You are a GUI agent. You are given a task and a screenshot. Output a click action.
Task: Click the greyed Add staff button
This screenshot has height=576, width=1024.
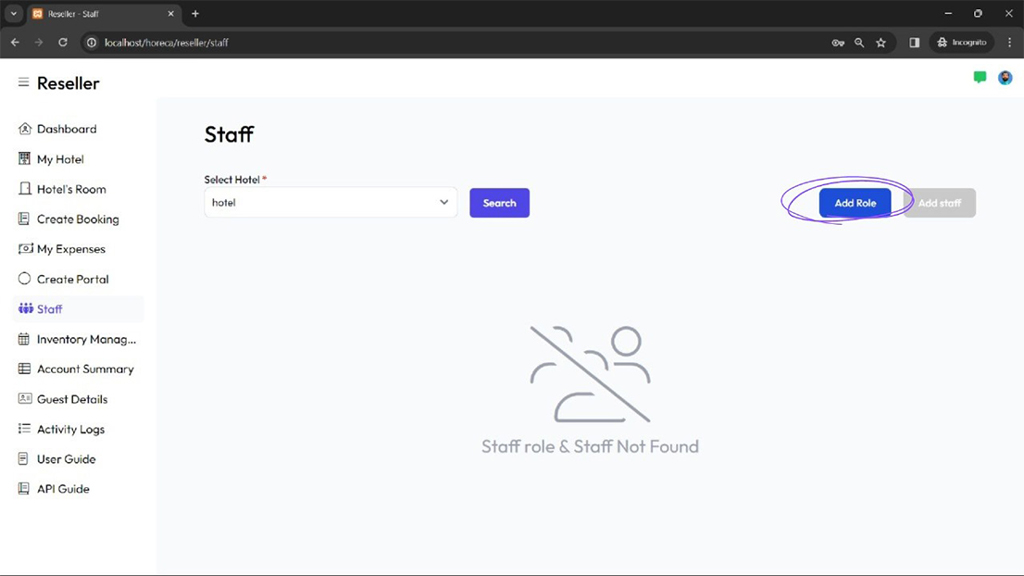click(x=939, y=203)
